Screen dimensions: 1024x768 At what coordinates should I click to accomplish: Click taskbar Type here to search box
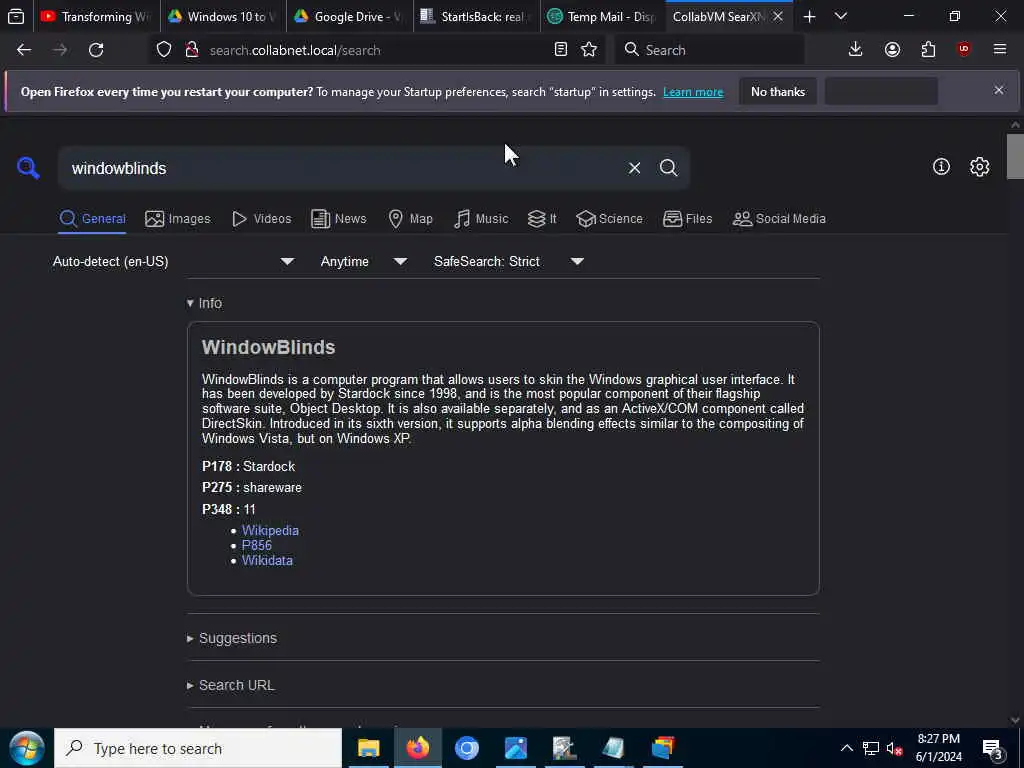click(198, 748)
